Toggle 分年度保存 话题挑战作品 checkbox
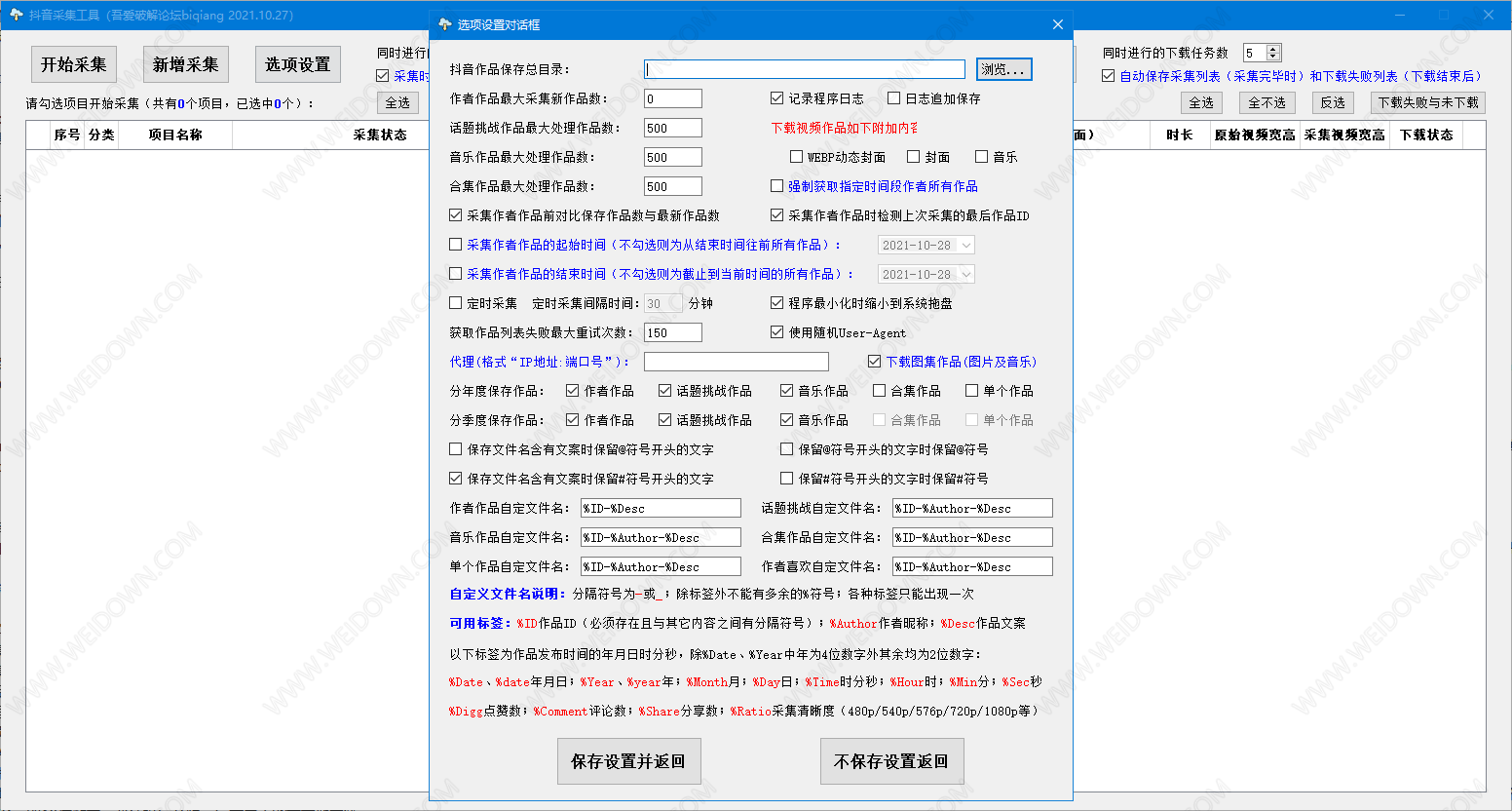This screenshot has height=811, width=1512. [x=665, y=391]
